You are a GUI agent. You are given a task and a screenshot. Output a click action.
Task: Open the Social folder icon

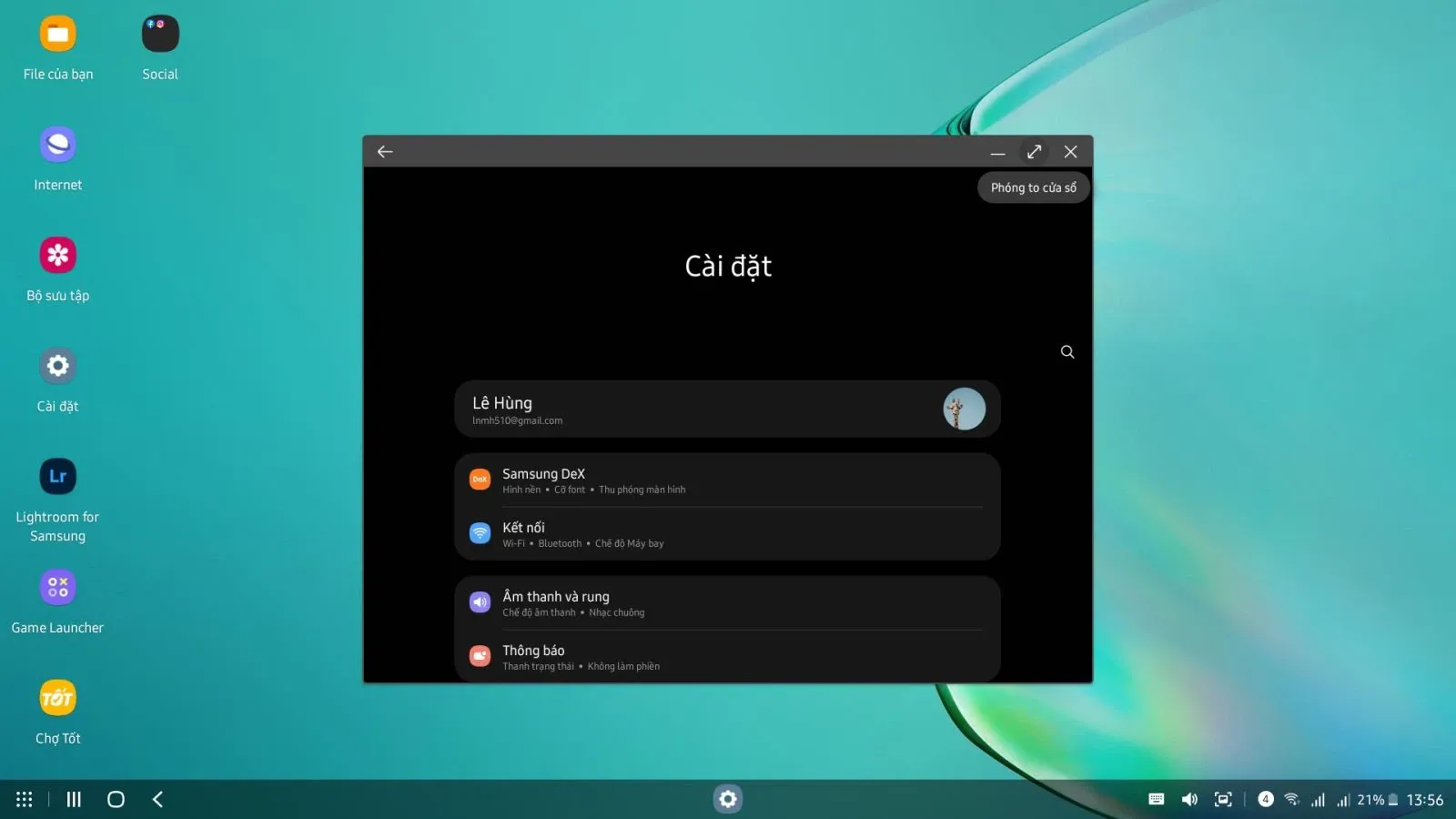(160, 35)
